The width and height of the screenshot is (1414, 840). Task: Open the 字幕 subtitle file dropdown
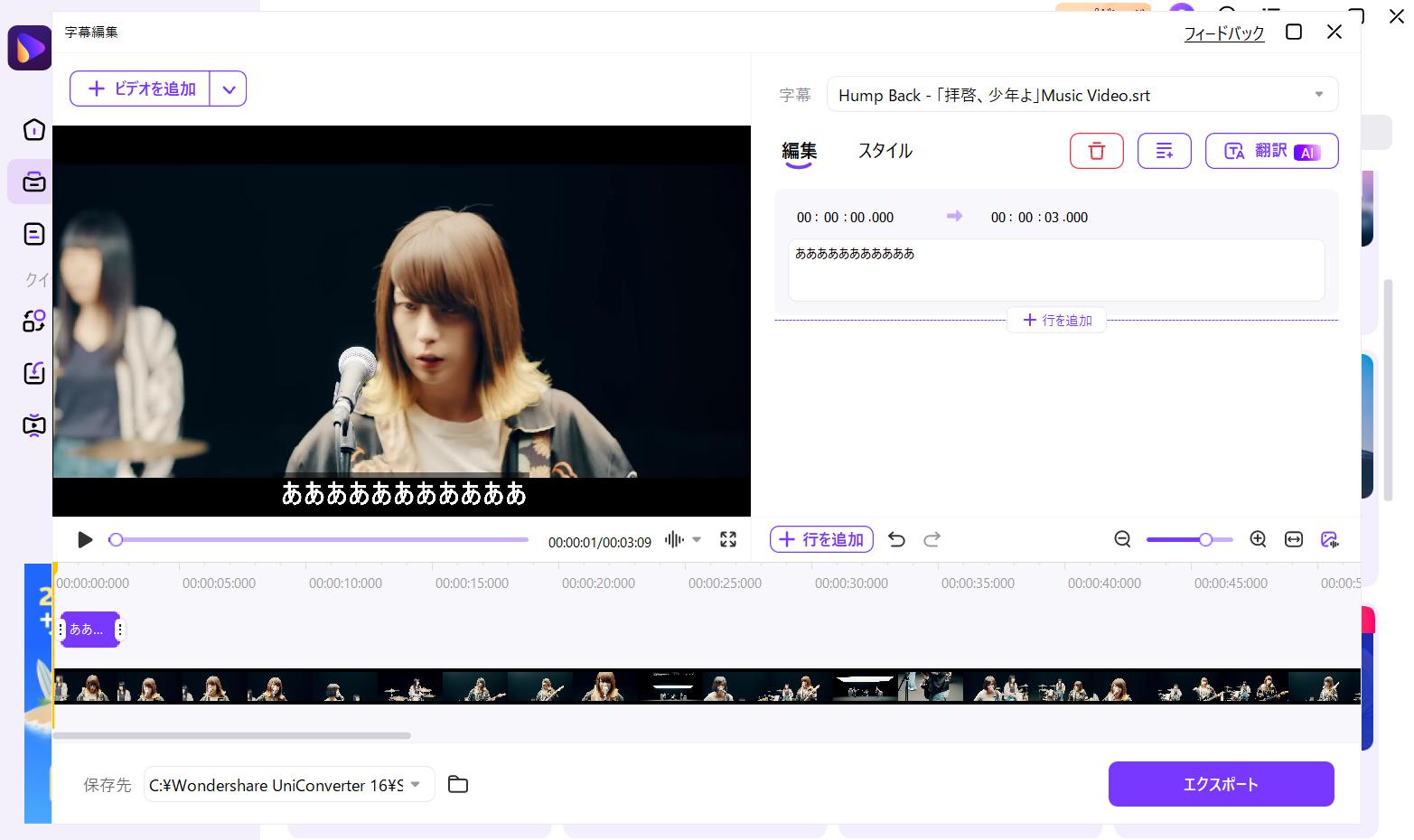point(1082,95)
